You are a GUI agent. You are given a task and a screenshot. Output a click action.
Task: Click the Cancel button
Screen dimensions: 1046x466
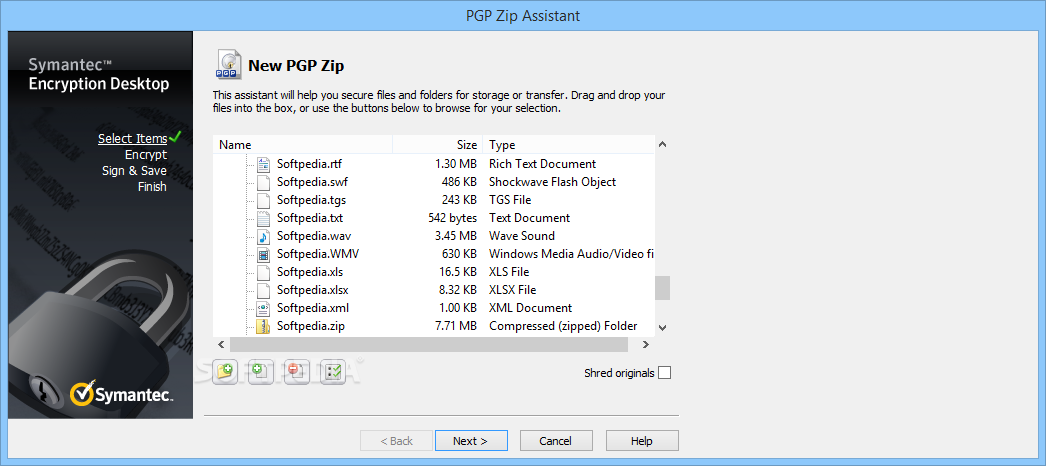point(556,441)
